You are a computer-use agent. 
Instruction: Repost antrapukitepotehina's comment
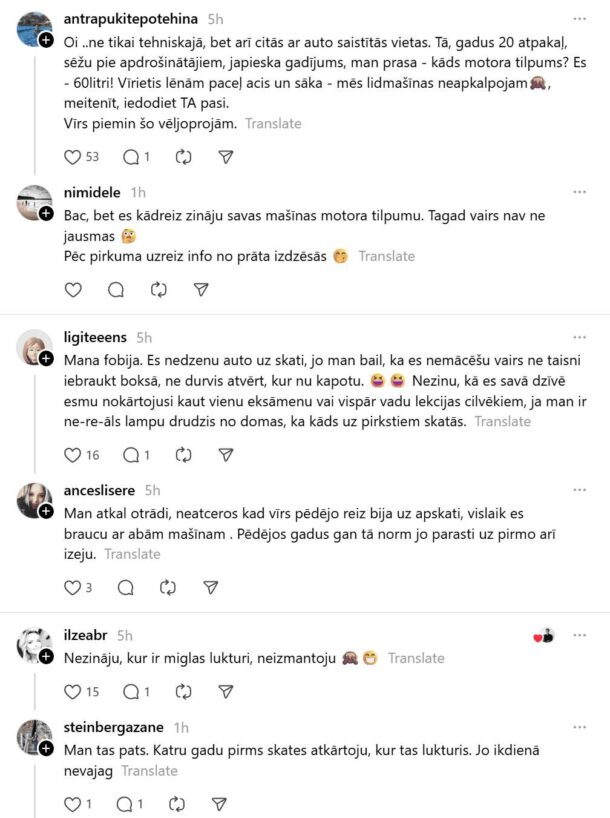[x=183, y=157]
